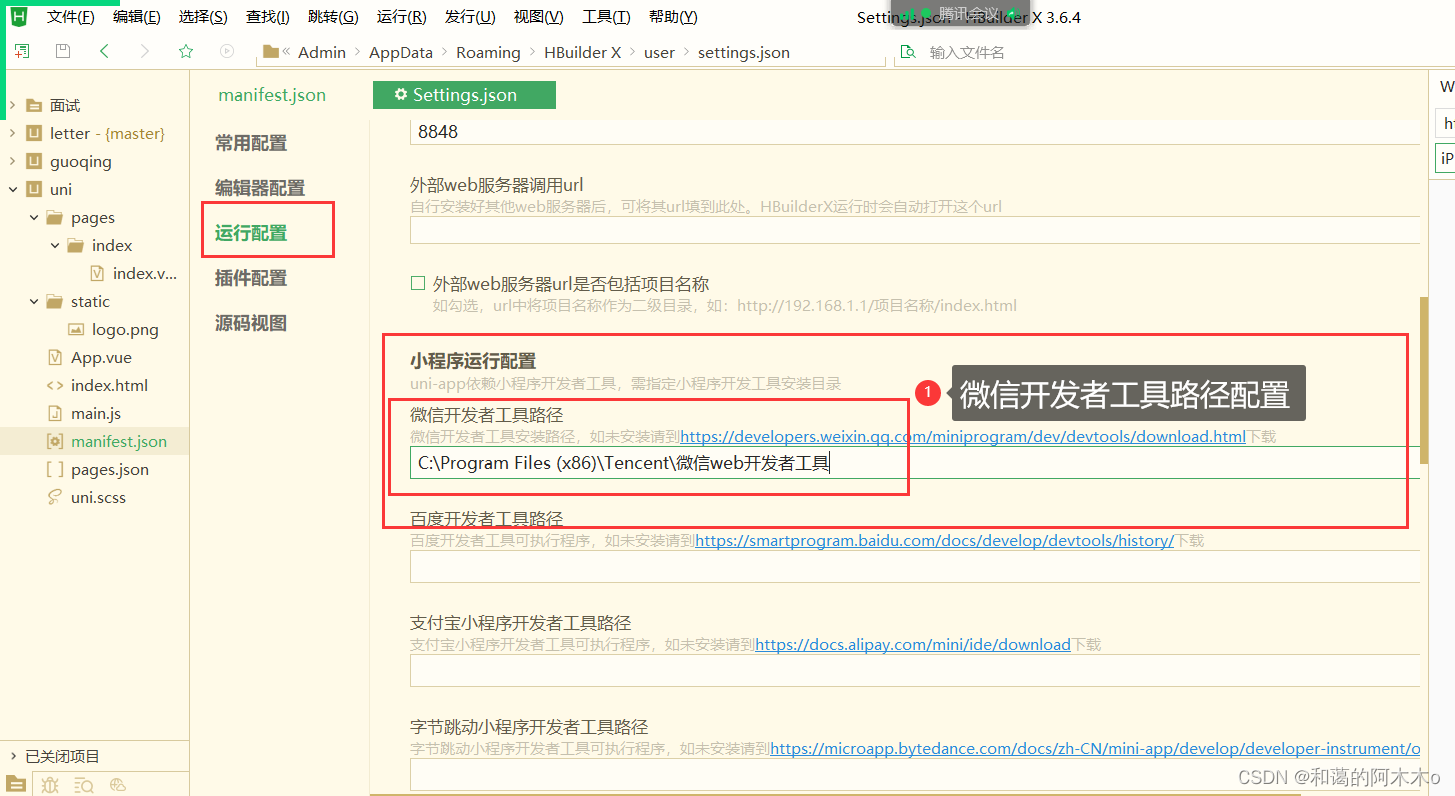Viewport: 1455px width, 796px height.
Task: Expand the letter project node
Action: pos(13,133)
